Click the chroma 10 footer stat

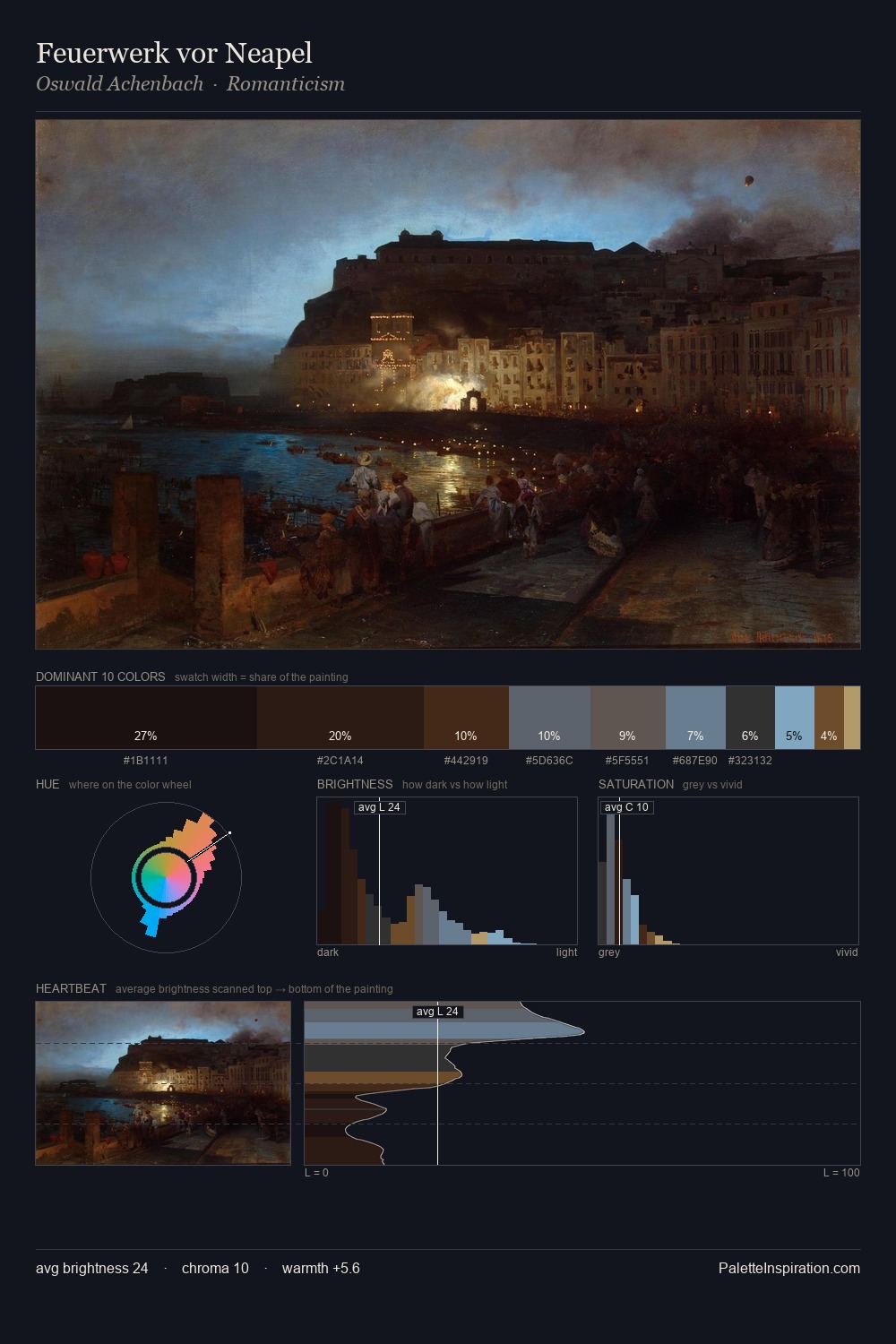click(215, 1269)
